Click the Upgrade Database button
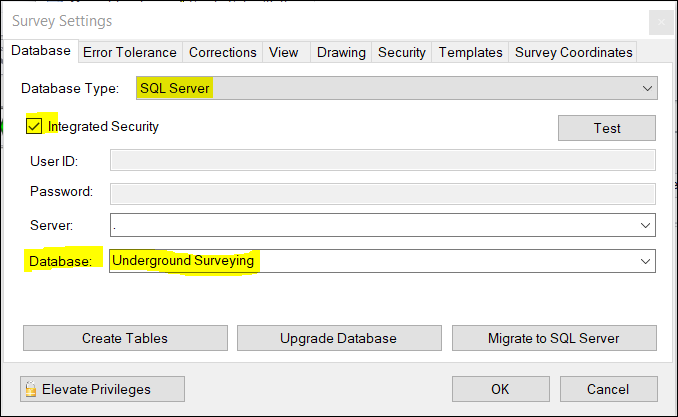Viewport: 678px width, 417px height. tap(338, 338)
